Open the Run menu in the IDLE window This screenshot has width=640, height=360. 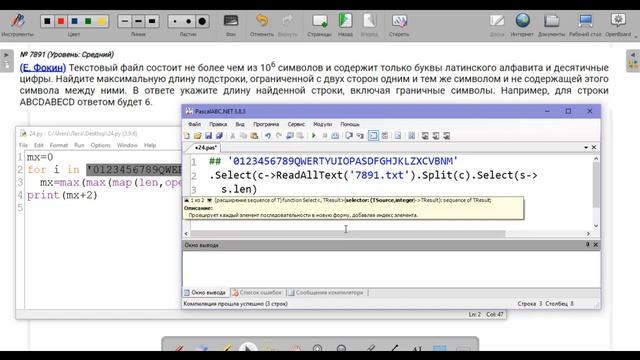point(79,145)
